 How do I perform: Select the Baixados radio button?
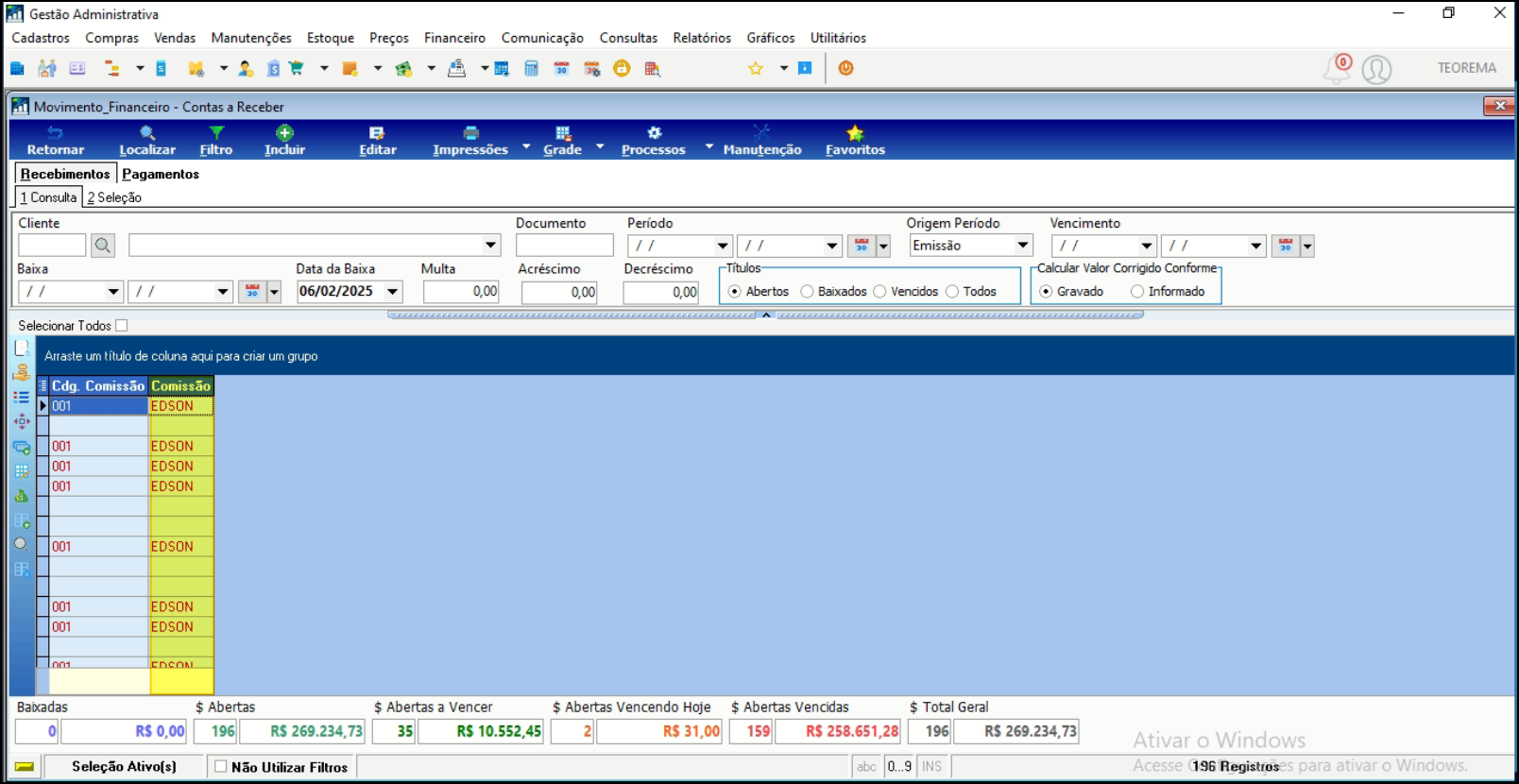click(x=807, y=292)
